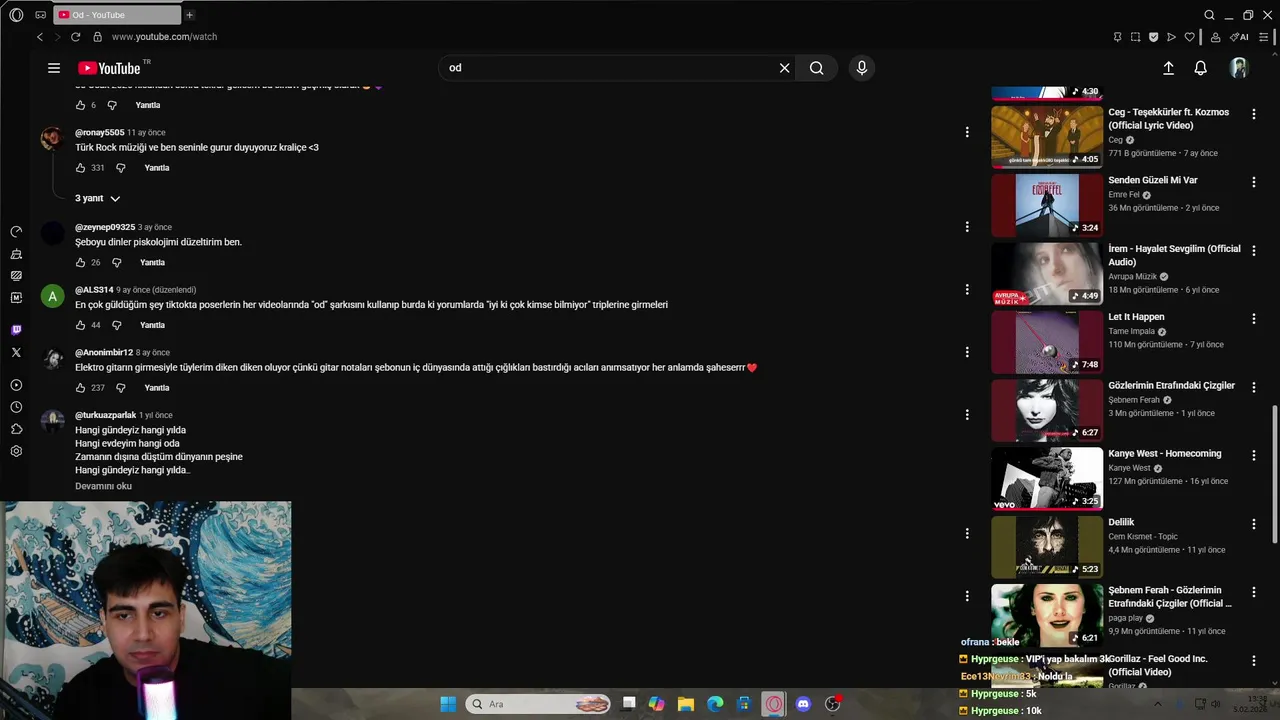The width and height of the screenshot is (1280, 720).
Task: Open a new browser tab
Action: [189, 15]
